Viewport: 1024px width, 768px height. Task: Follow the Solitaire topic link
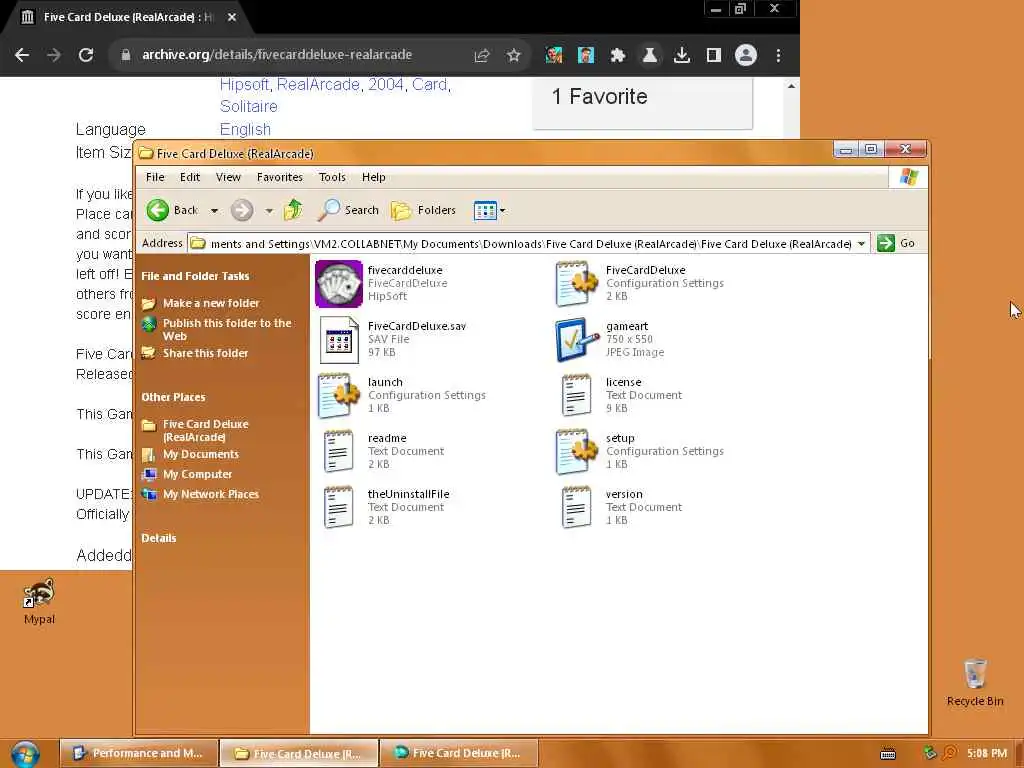[249, 106]
